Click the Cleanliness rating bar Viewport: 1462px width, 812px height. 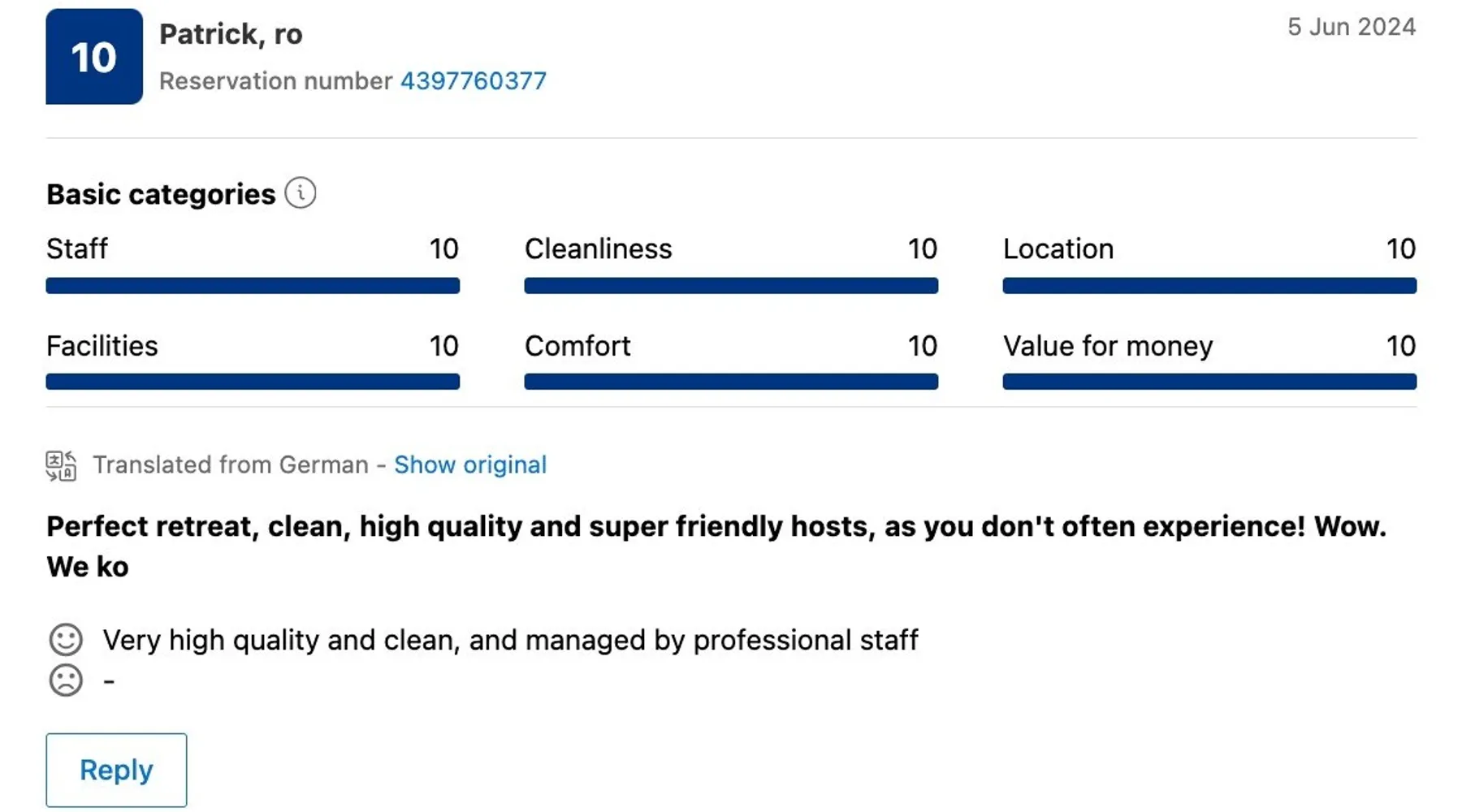click(731, 286)
